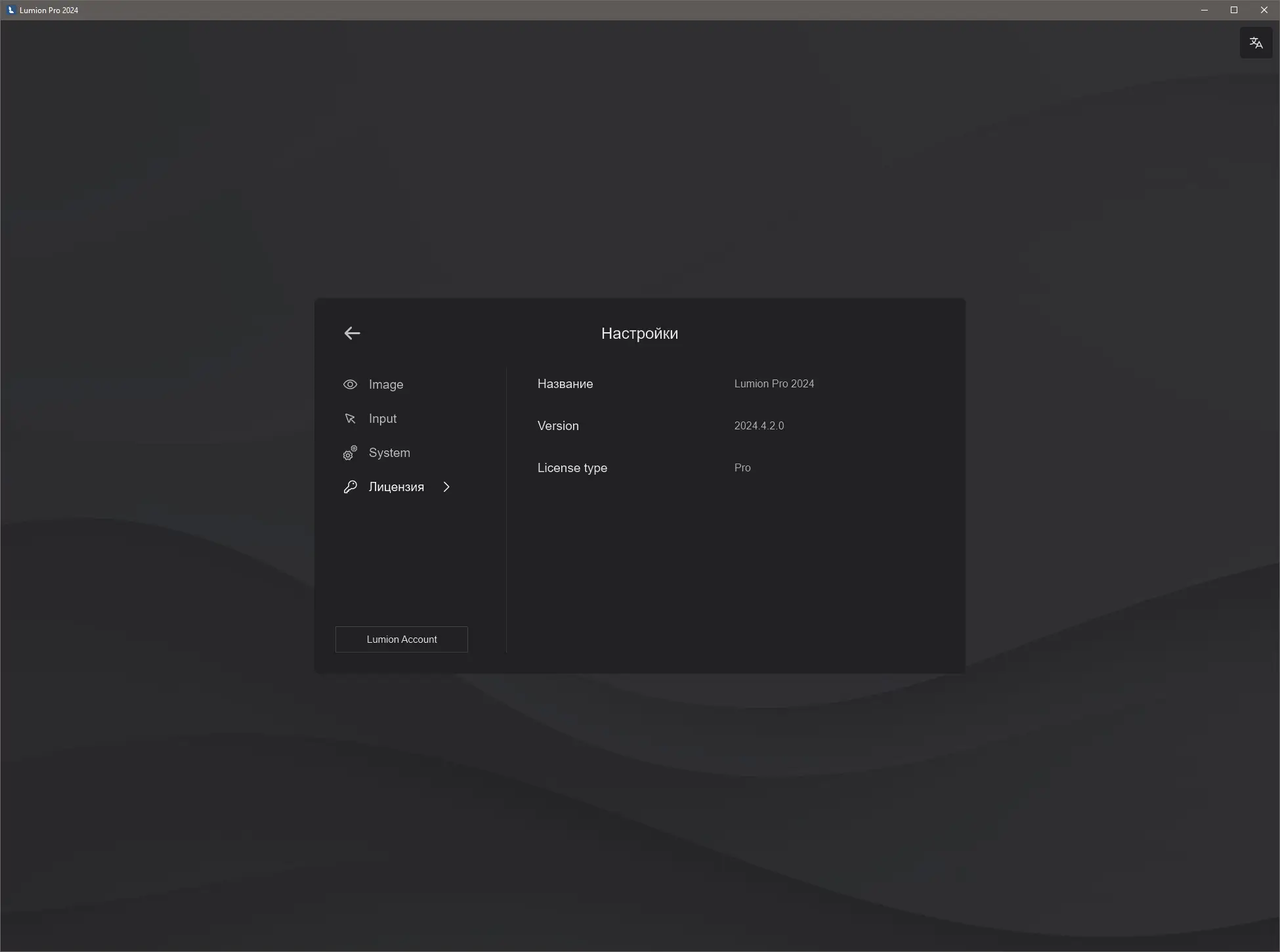The image size is (1280, 952).
Task: Open the Image settings tab
Action: click(385, 385)
